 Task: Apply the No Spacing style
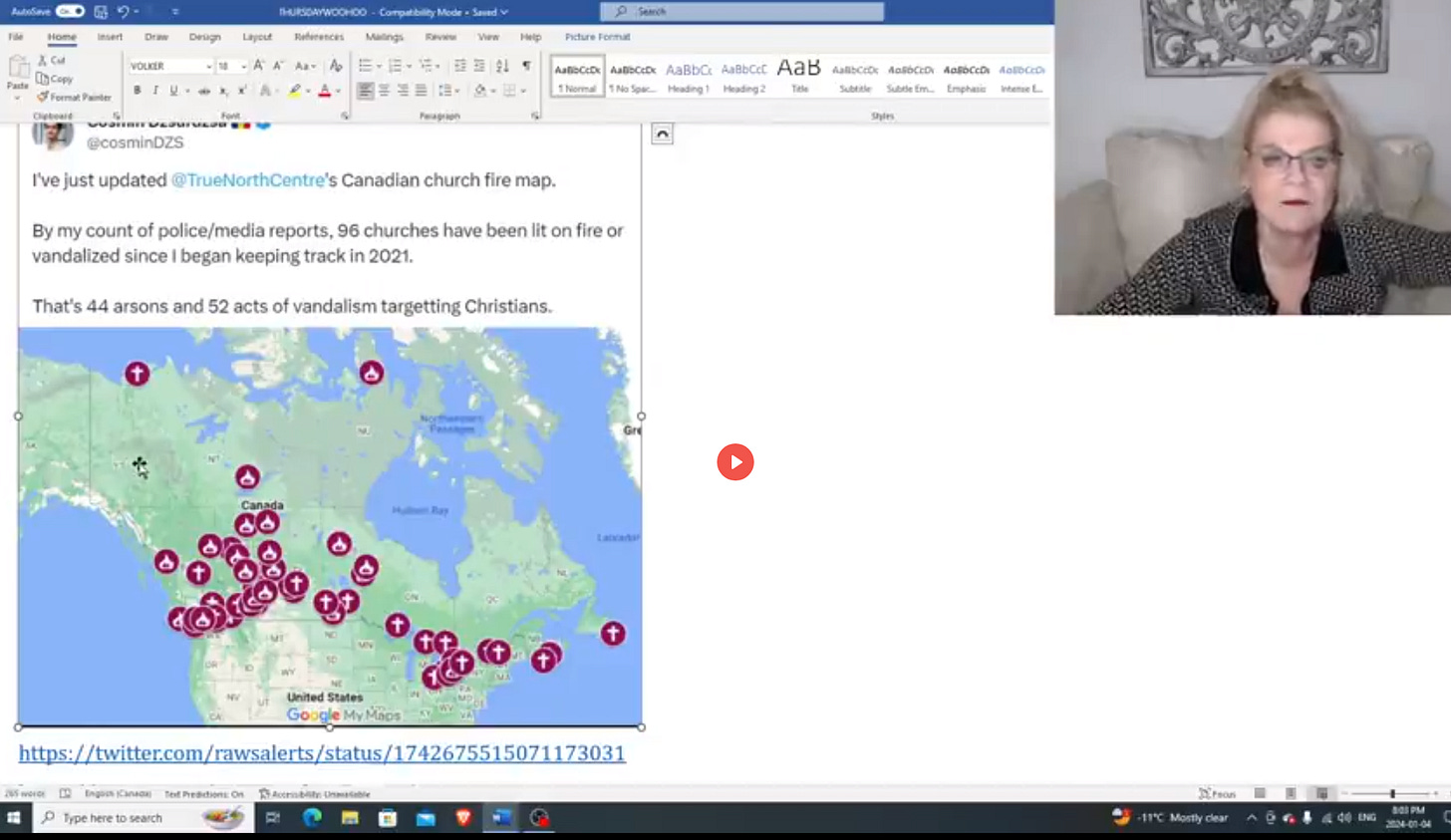pos(633,77)
